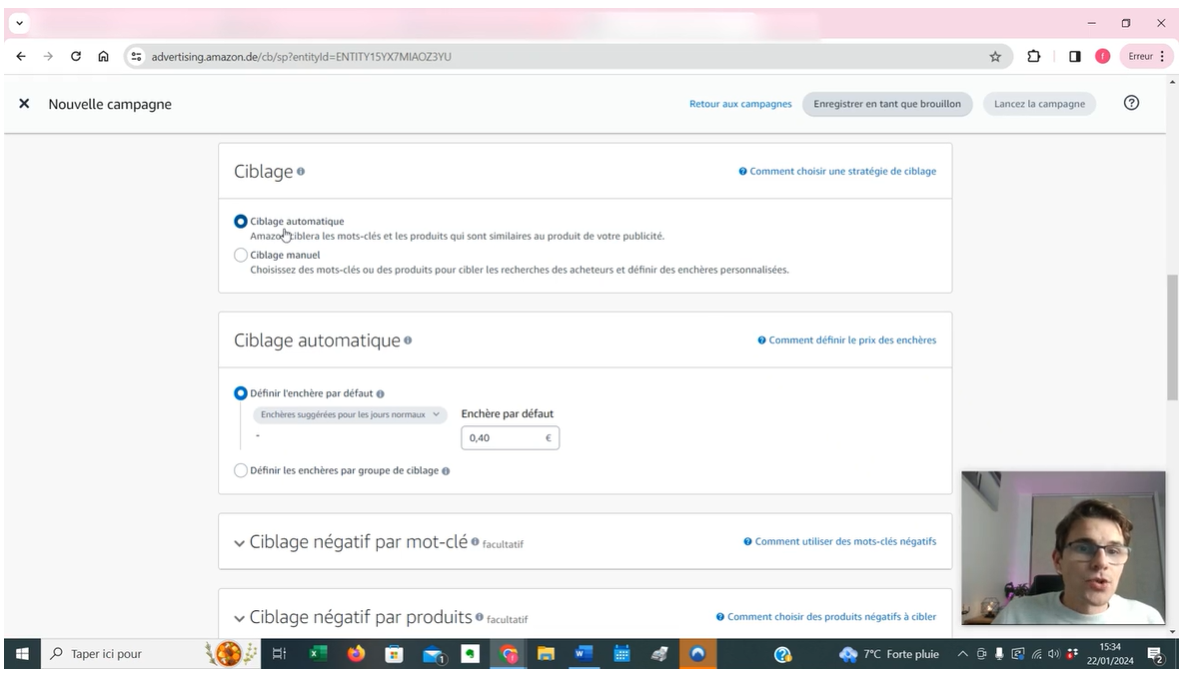Select the Ciblage manuel radio option
Viewport: 1189px width, 675px height.
coord(241,255)
